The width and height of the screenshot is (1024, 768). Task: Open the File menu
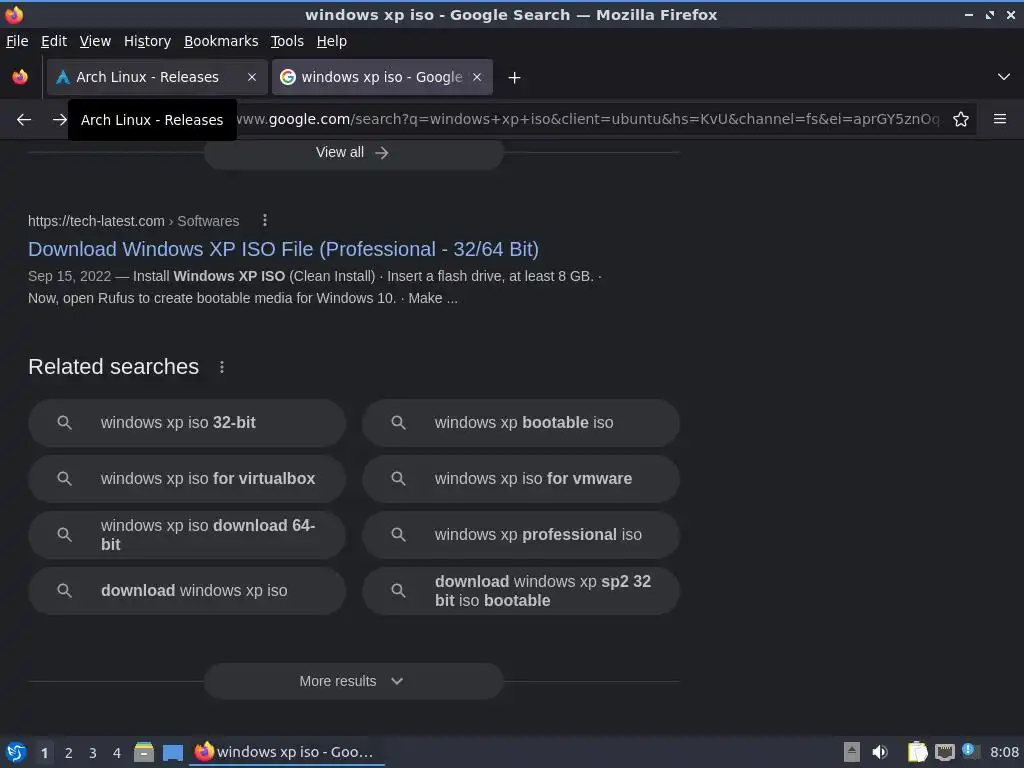(17, 41)
